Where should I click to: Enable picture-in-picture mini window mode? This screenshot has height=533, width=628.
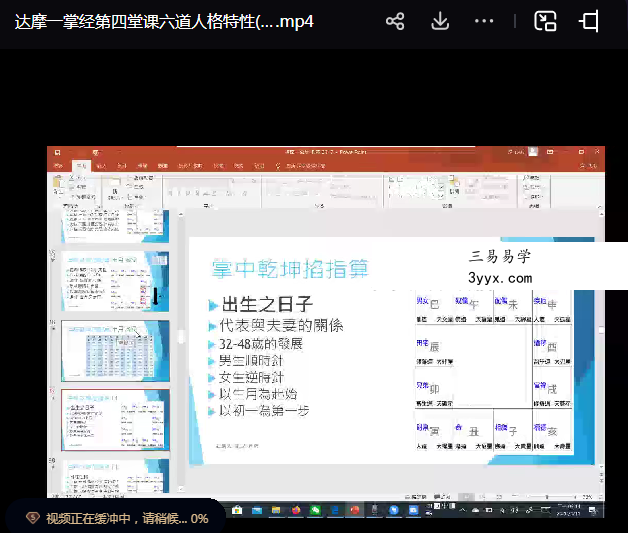(545, 21)
